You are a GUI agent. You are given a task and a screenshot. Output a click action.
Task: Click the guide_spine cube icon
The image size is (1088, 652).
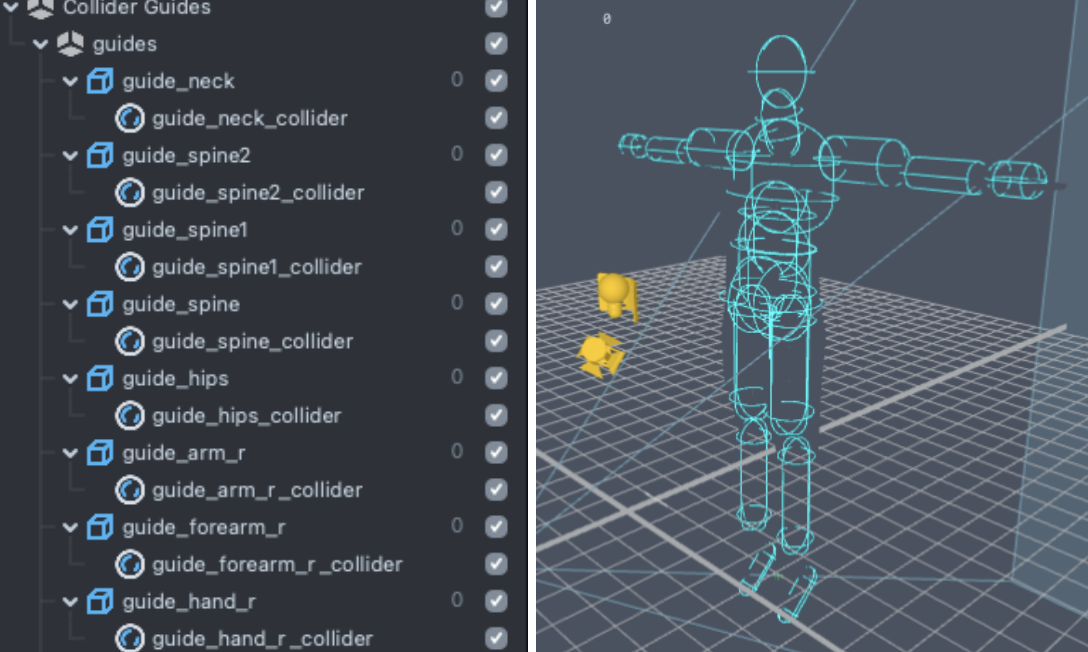click(x=100, y=304)
